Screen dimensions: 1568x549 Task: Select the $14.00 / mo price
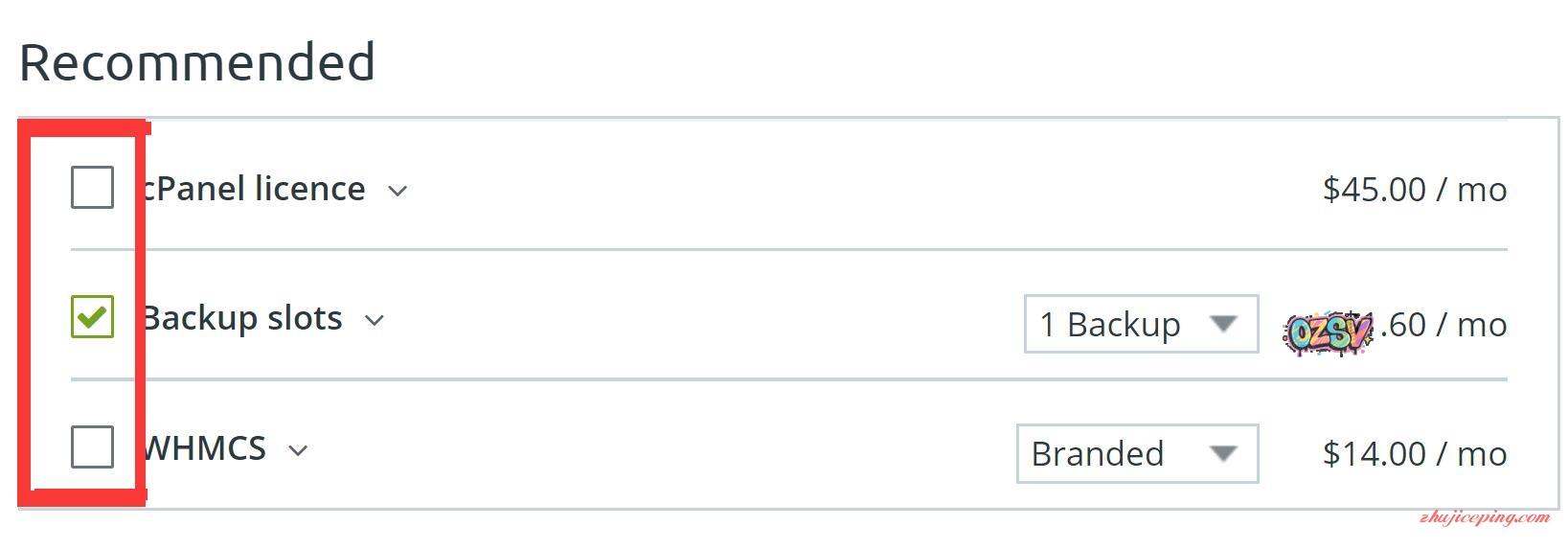1414,453
